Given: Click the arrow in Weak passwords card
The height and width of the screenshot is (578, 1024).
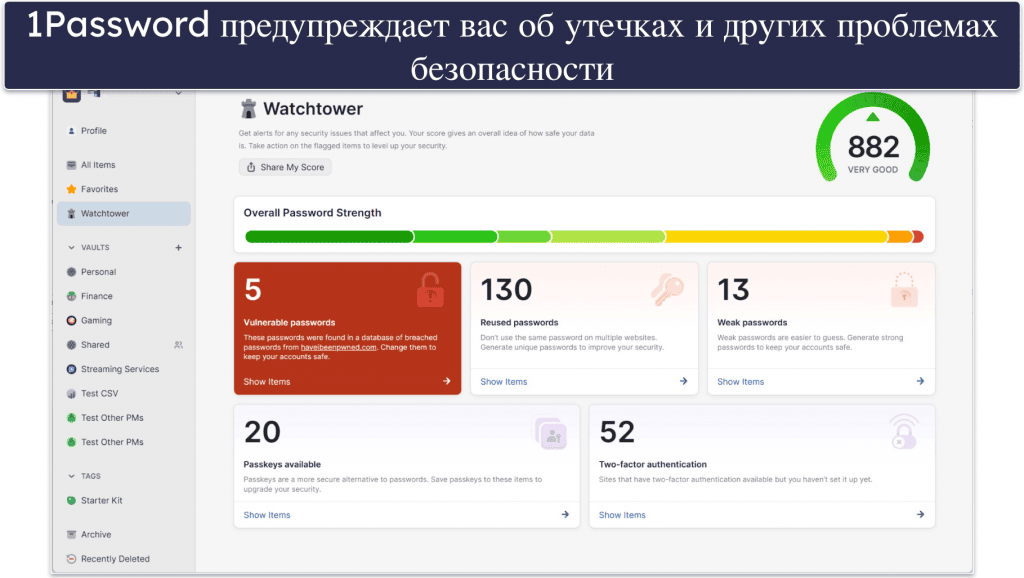Looking at the screenshot, I should pos(920,381).
